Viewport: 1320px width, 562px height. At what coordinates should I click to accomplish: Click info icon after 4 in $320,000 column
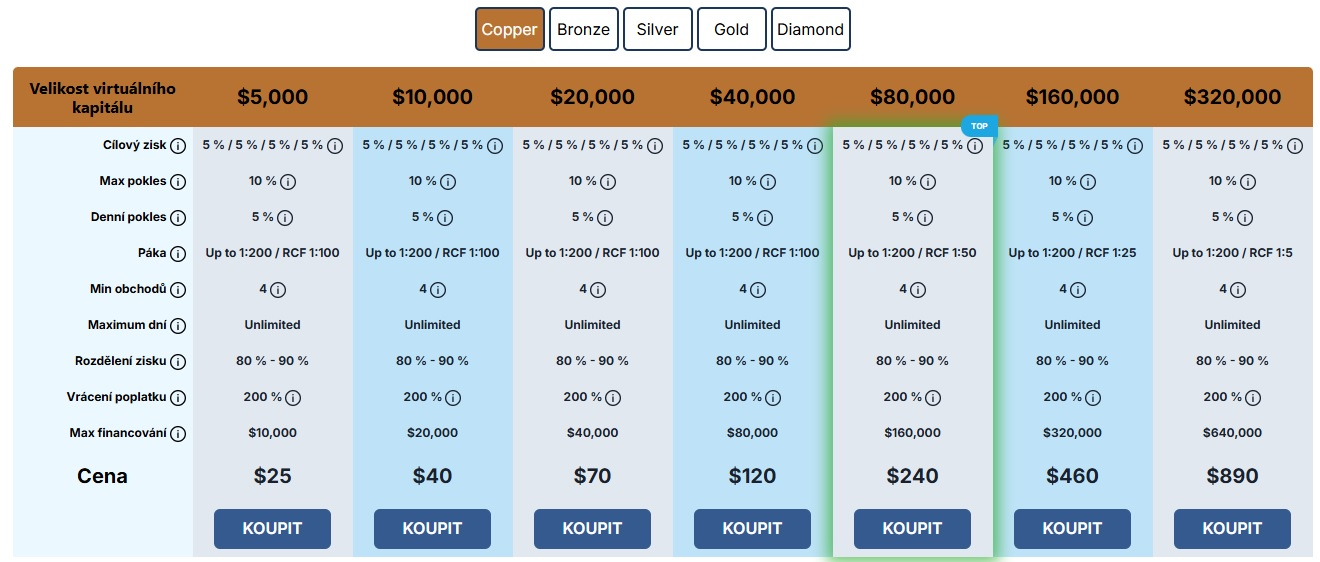pyautogui.click(x=1238, y=290)
